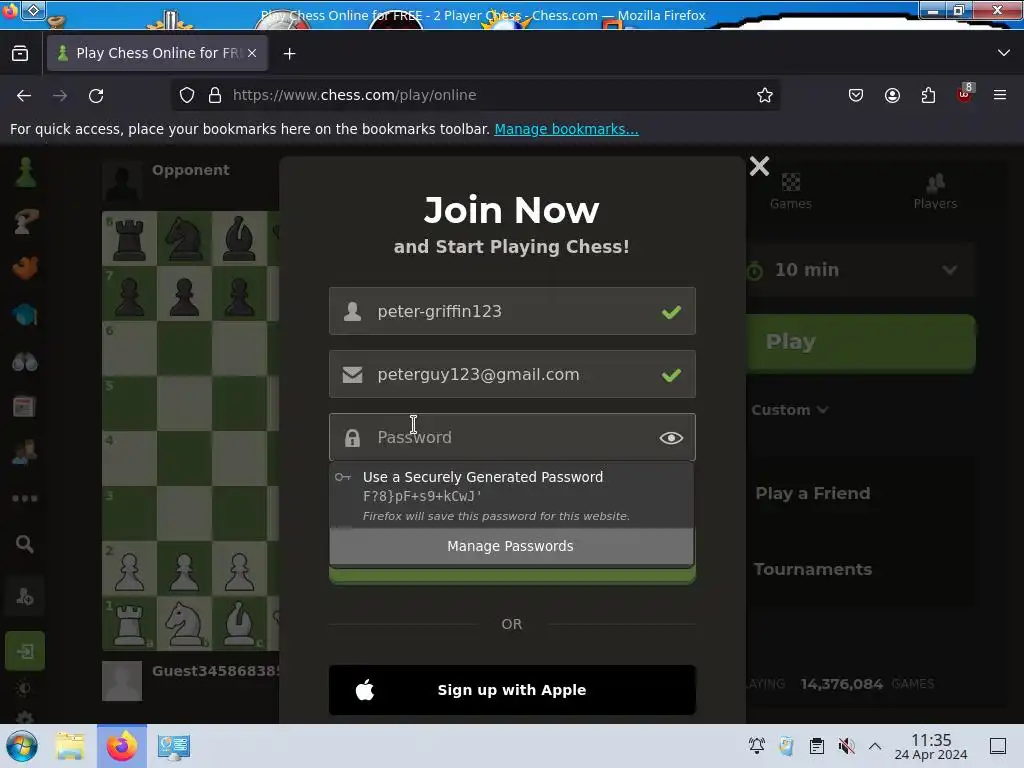Click the email field peterguy123@gmail.com

pyautogui.click(x=512, y=374)
